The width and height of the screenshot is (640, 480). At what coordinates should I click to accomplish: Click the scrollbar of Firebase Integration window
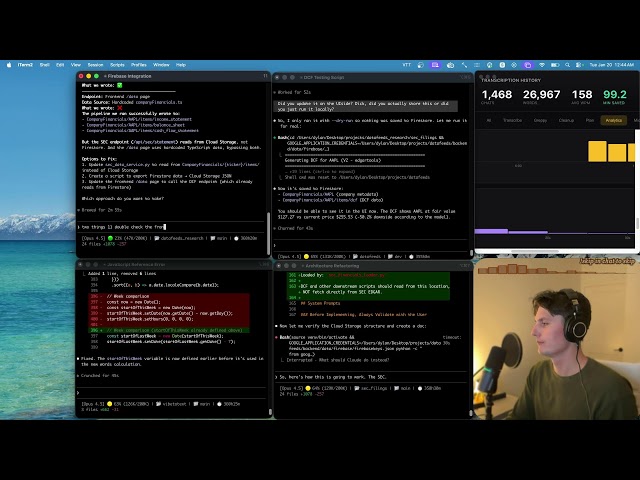tap(268, 233)
